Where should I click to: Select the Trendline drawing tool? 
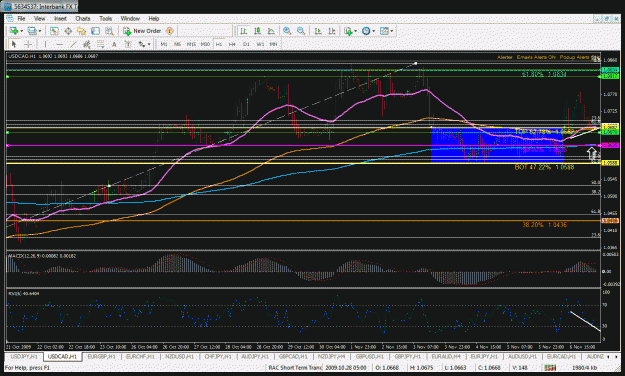click(73, 44)
